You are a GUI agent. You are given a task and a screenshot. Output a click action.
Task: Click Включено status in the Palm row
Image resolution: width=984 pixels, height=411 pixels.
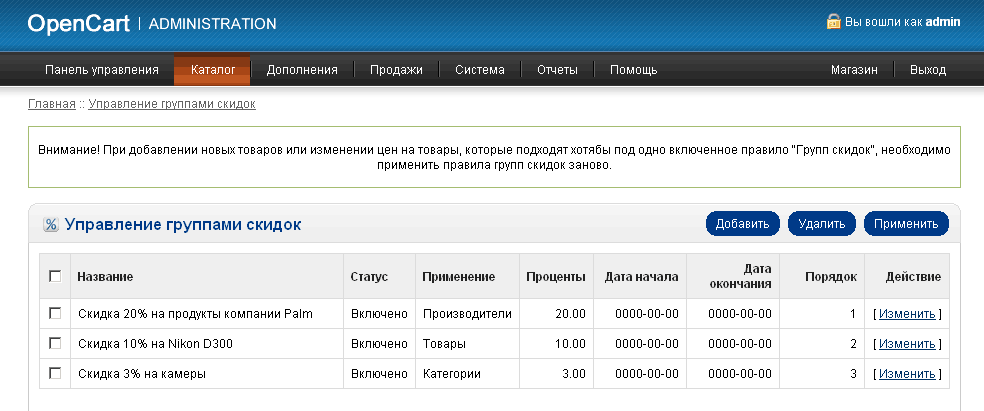tap(379, 314)
